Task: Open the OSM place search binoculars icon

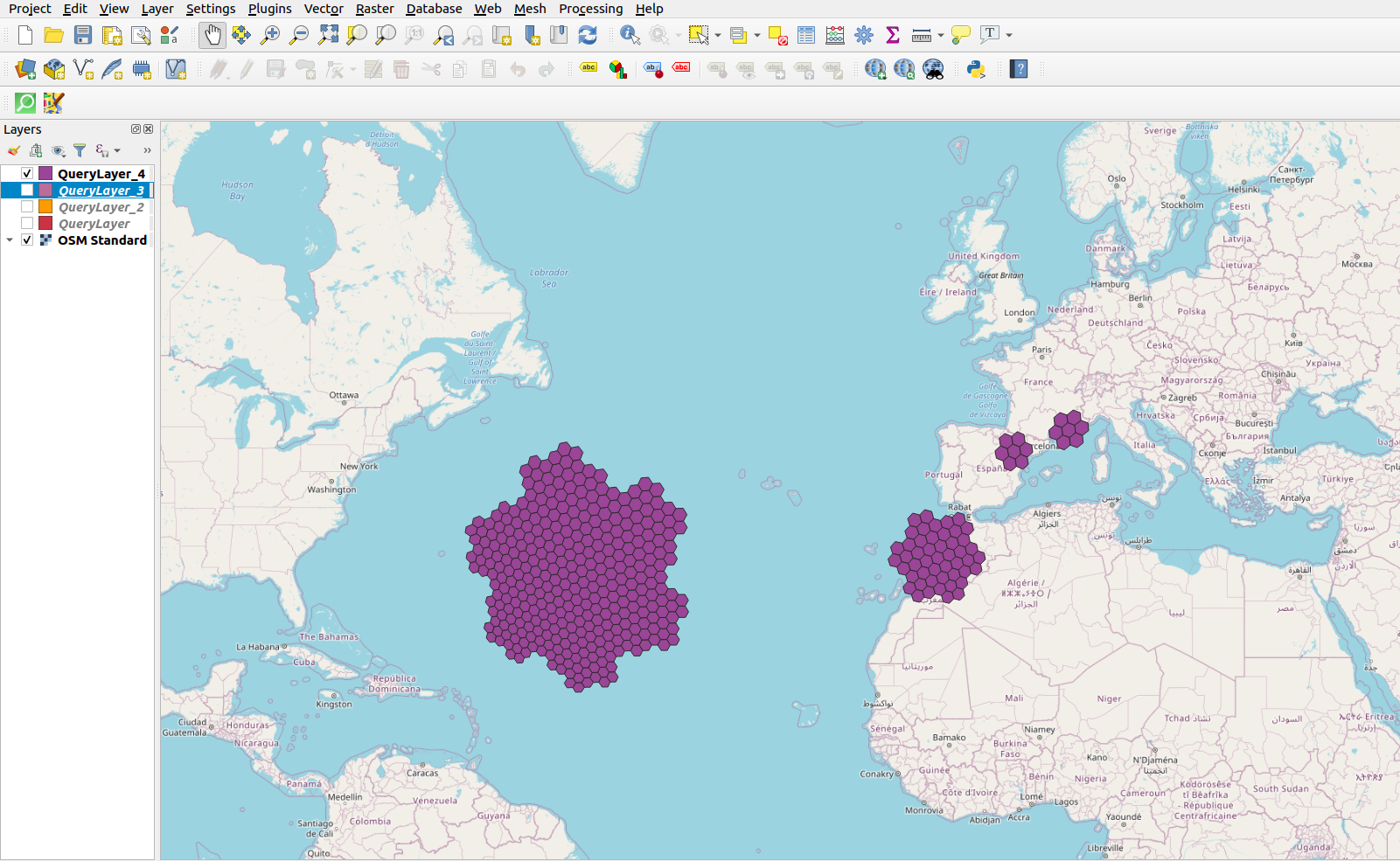Action: point(933,69)
